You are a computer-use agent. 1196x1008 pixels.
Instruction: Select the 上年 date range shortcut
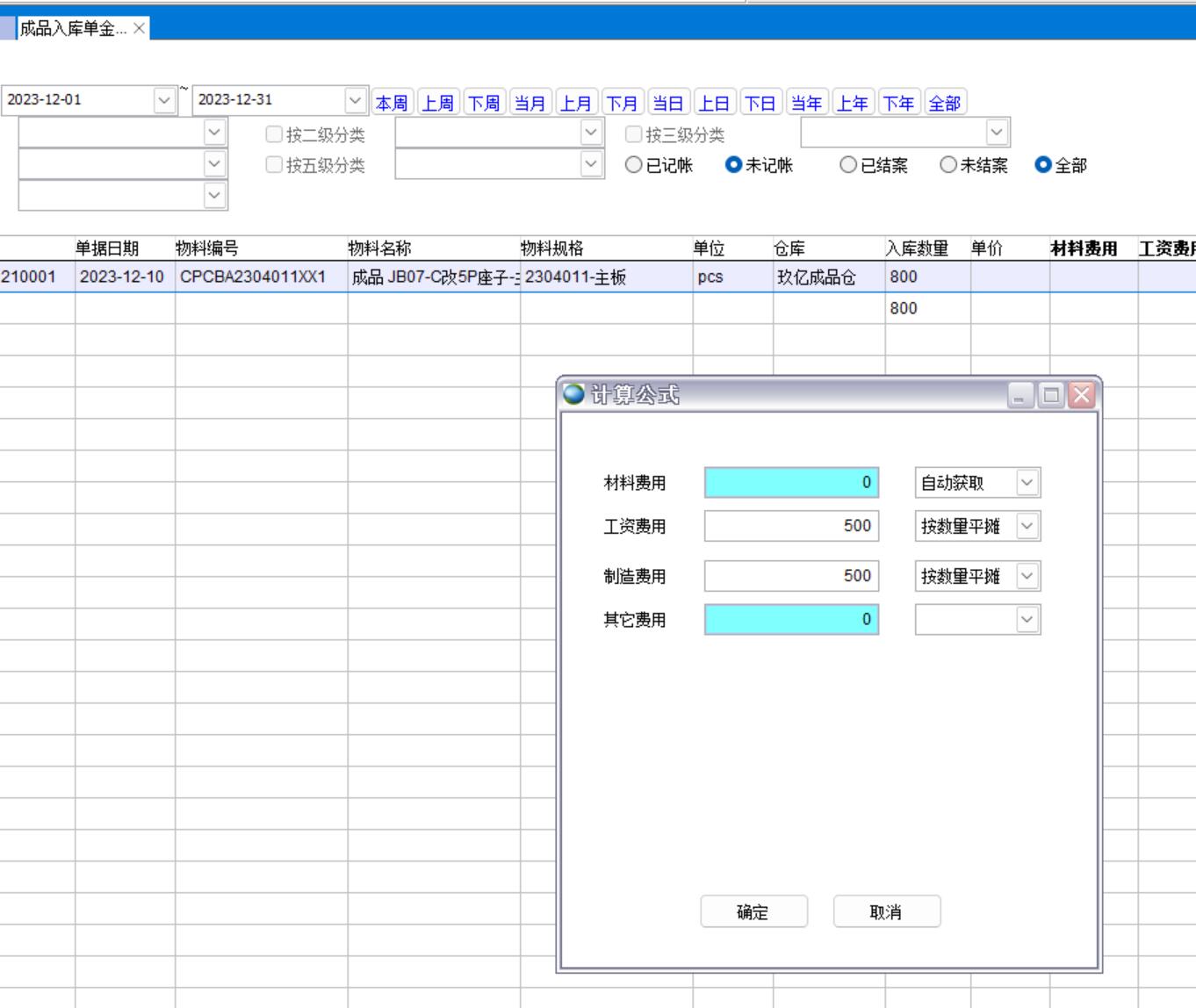click(x=852, y=104)
